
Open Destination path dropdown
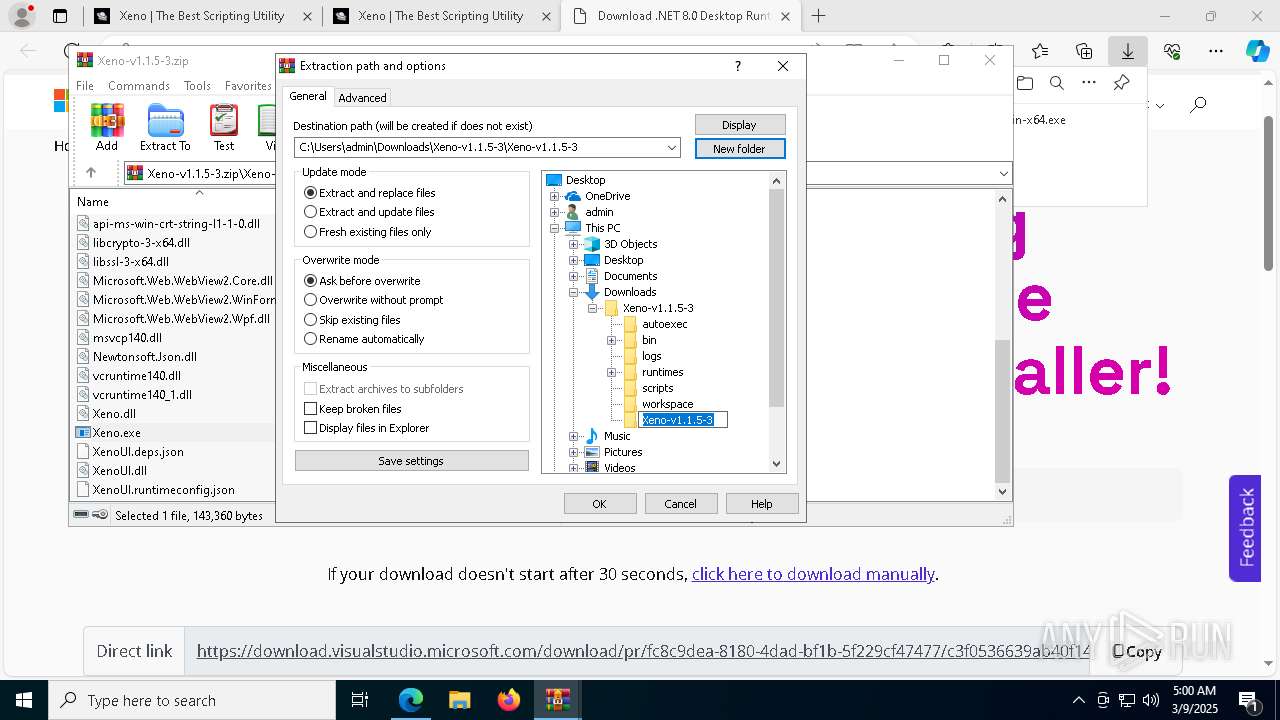coord(672,148)
